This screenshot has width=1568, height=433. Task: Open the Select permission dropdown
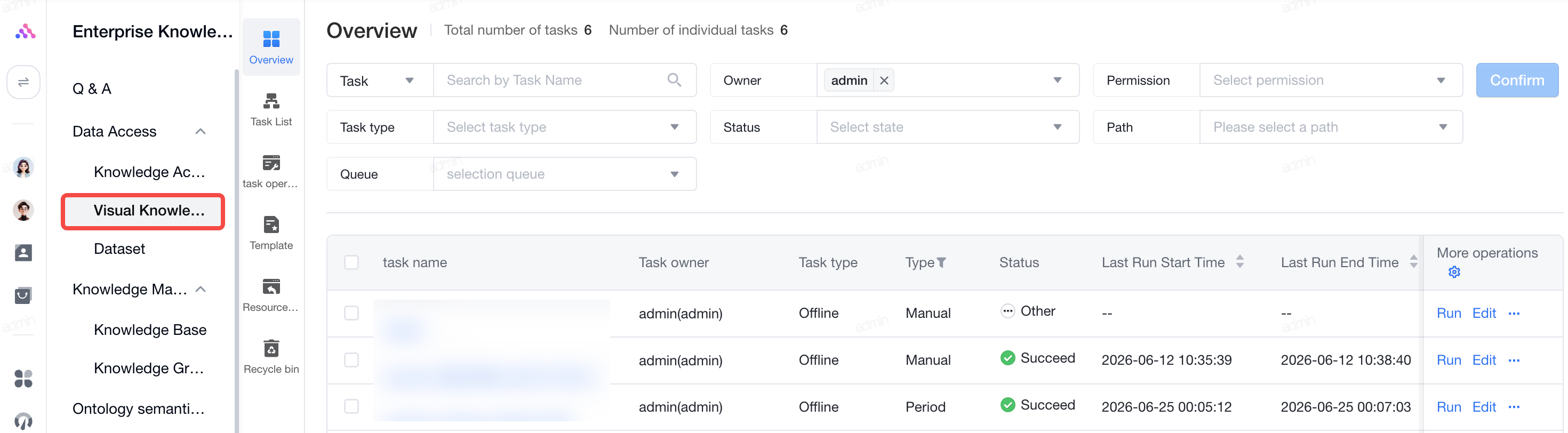coord(1330,80)
